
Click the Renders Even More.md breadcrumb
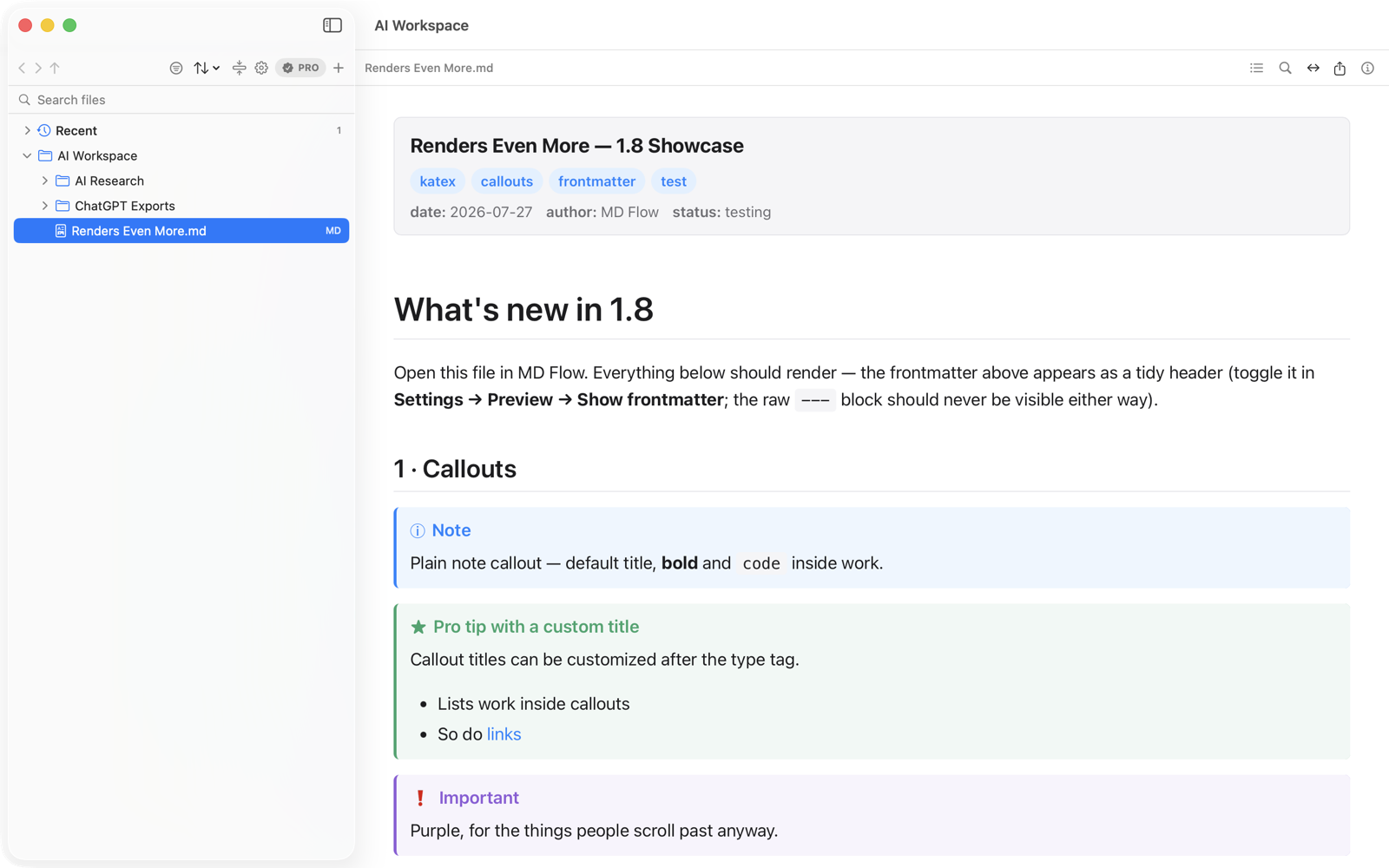pyautogui.click(x=429, y=68)
